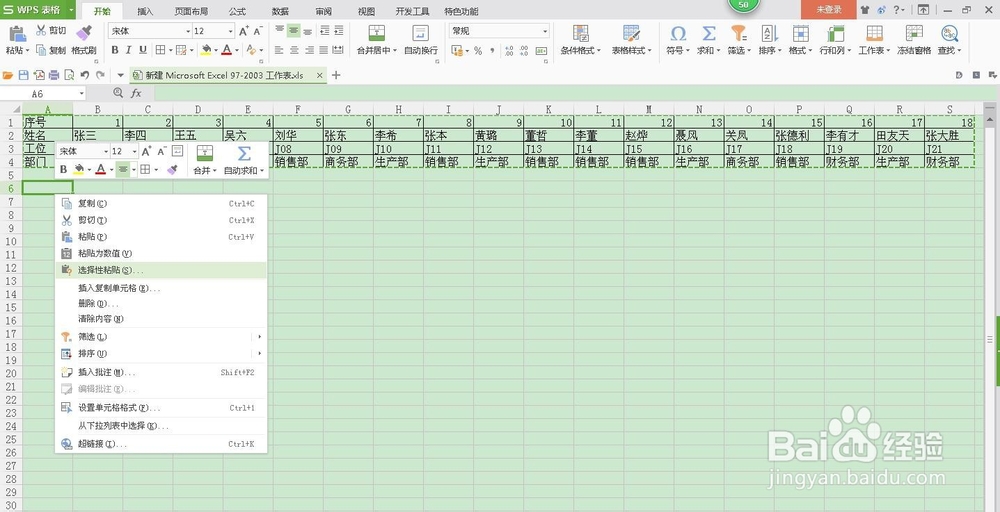
Task: Click the Symbol (符号) omega icon
Action: pyautogui.click(x=679, y=33)
